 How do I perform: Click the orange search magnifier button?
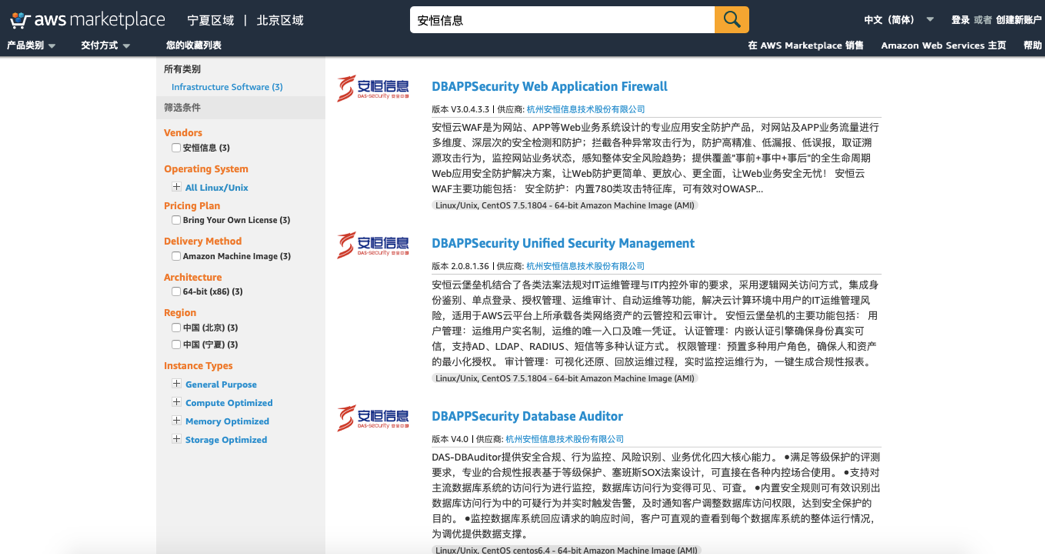731,19
